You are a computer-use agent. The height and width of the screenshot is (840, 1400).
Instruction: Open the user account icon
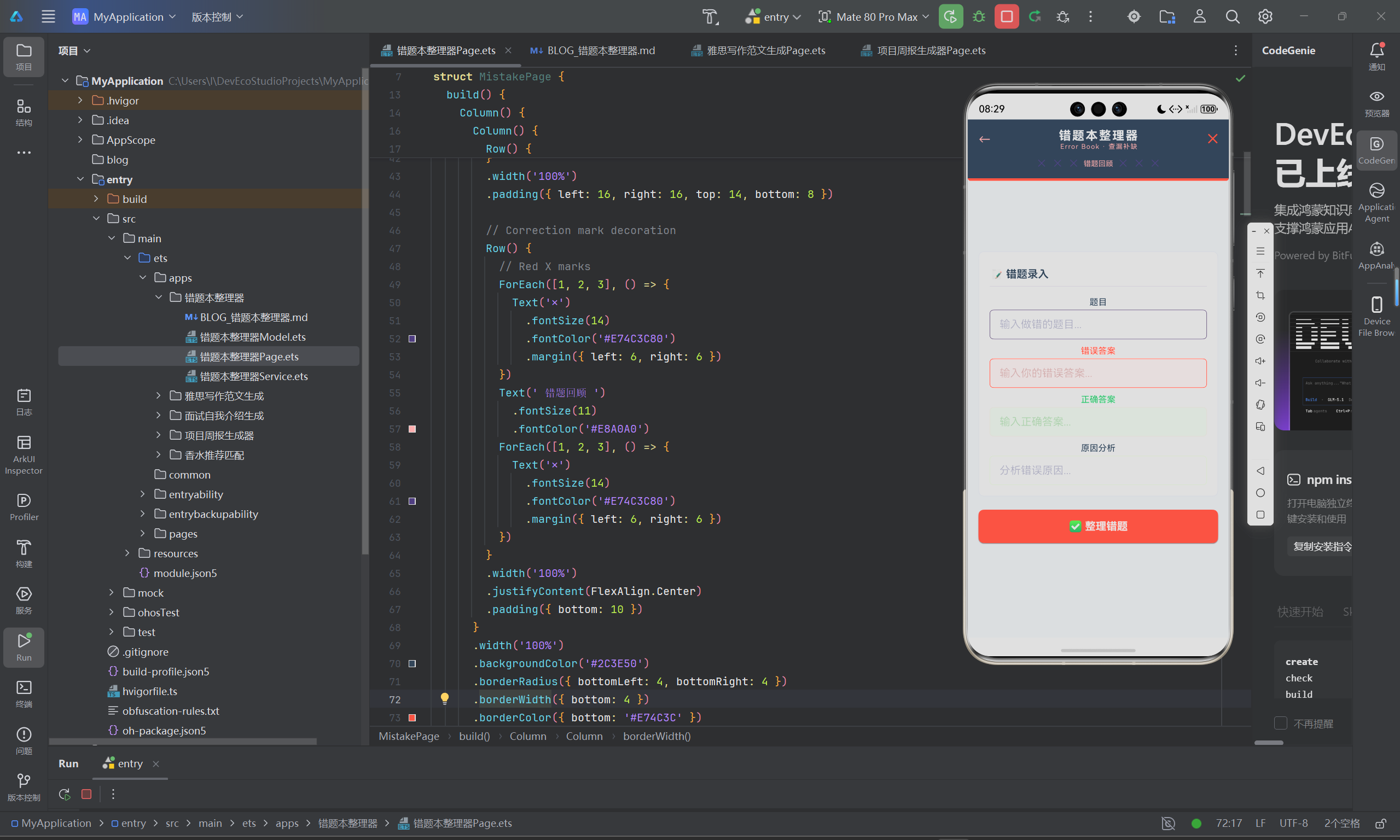coord(1200,17)
